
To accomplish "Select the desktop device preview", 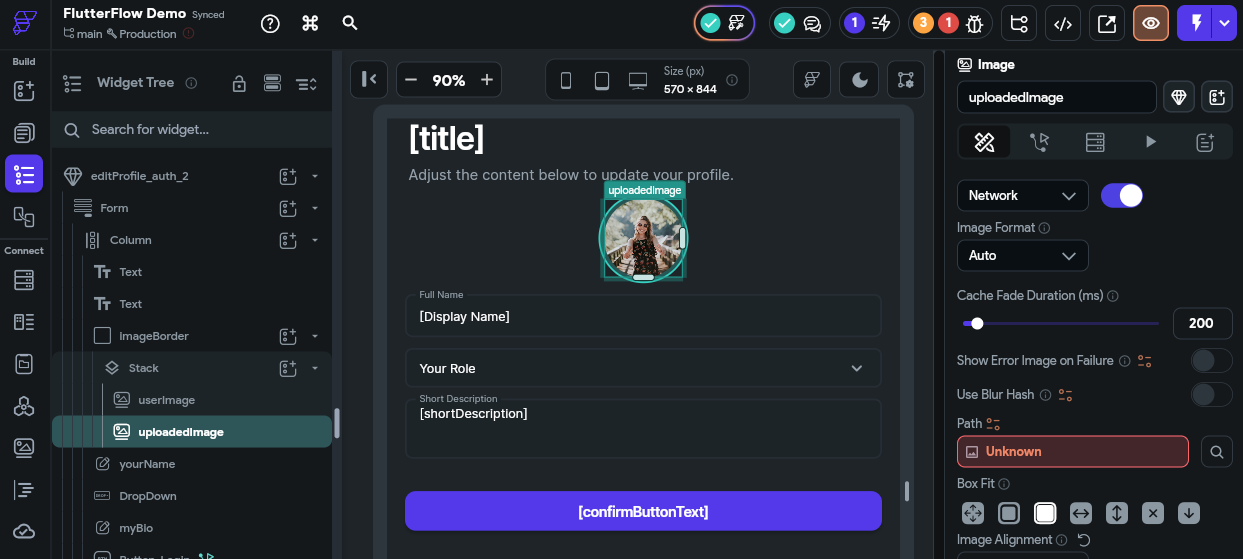I will point(638,80).
